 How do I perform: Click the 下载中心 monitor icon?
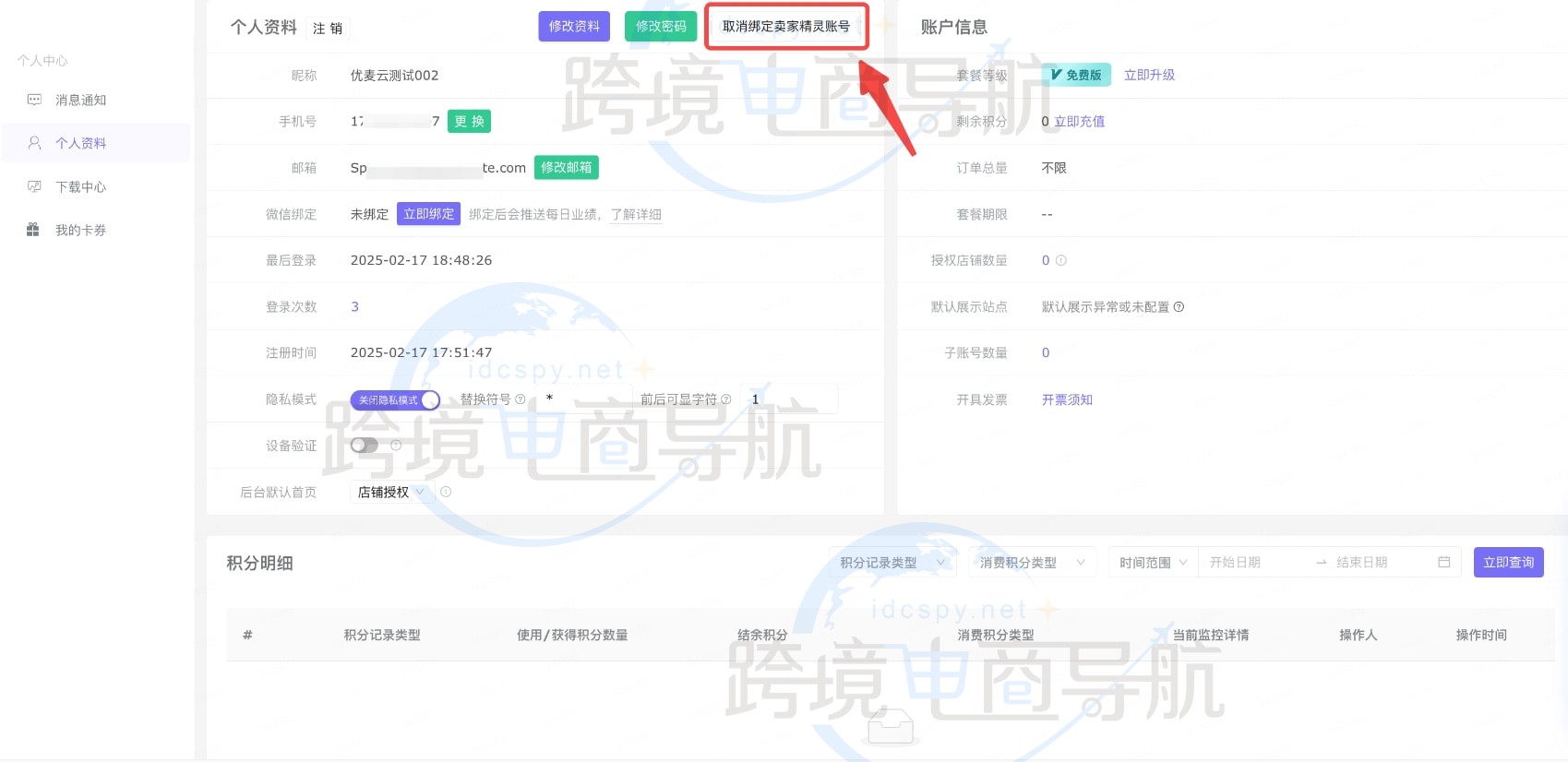[x=34, y=186]
